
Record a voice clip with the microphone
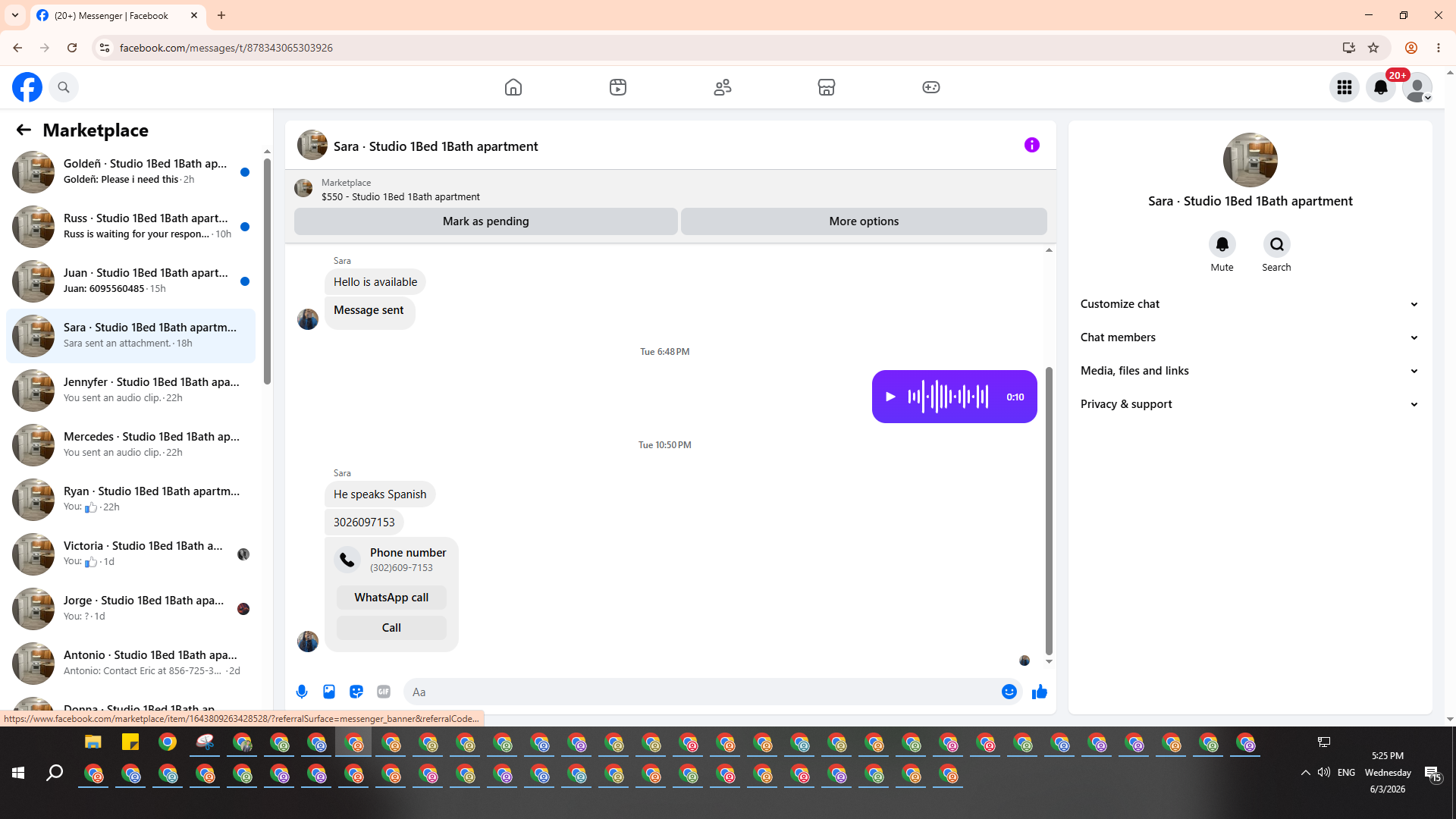tap(302, 692)
